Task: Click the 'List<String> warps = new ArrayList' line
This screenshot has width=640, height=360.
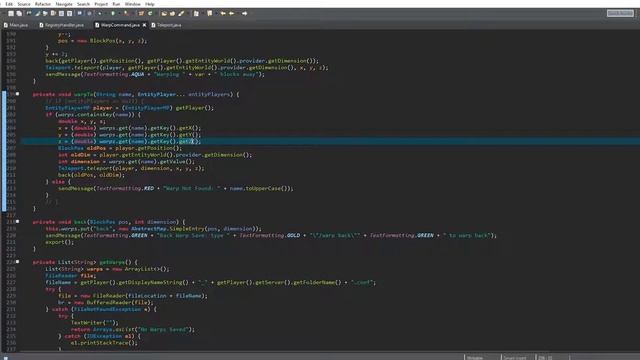Action: click(107, 269)
